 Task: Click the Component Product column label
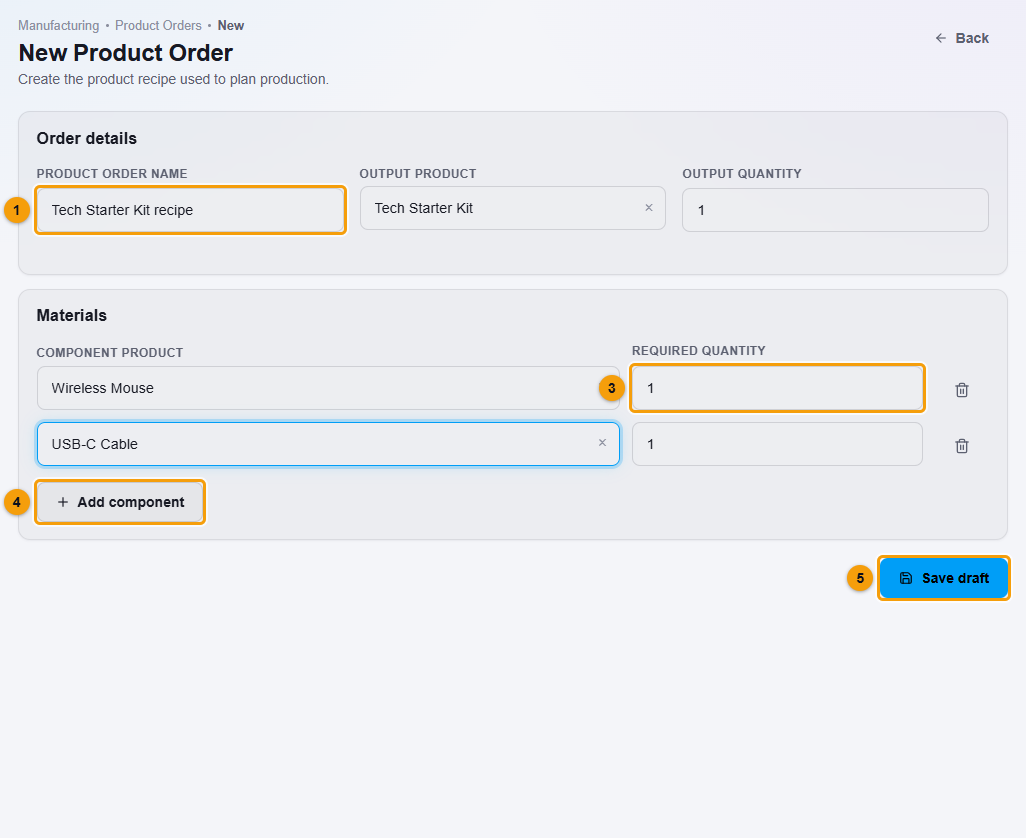110,353
